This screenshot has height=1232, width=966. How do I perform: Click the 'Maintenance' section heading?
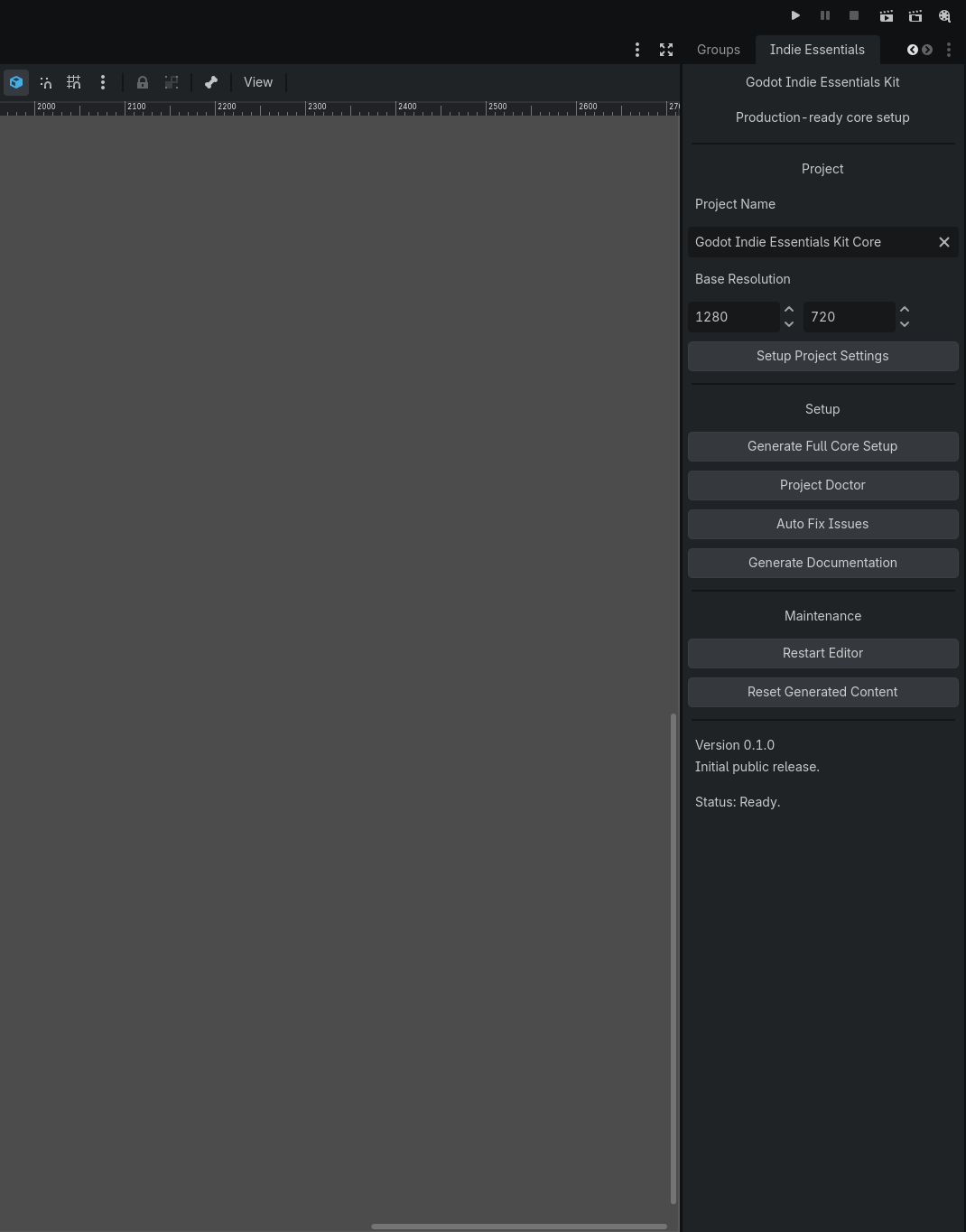tap(822, 616)
